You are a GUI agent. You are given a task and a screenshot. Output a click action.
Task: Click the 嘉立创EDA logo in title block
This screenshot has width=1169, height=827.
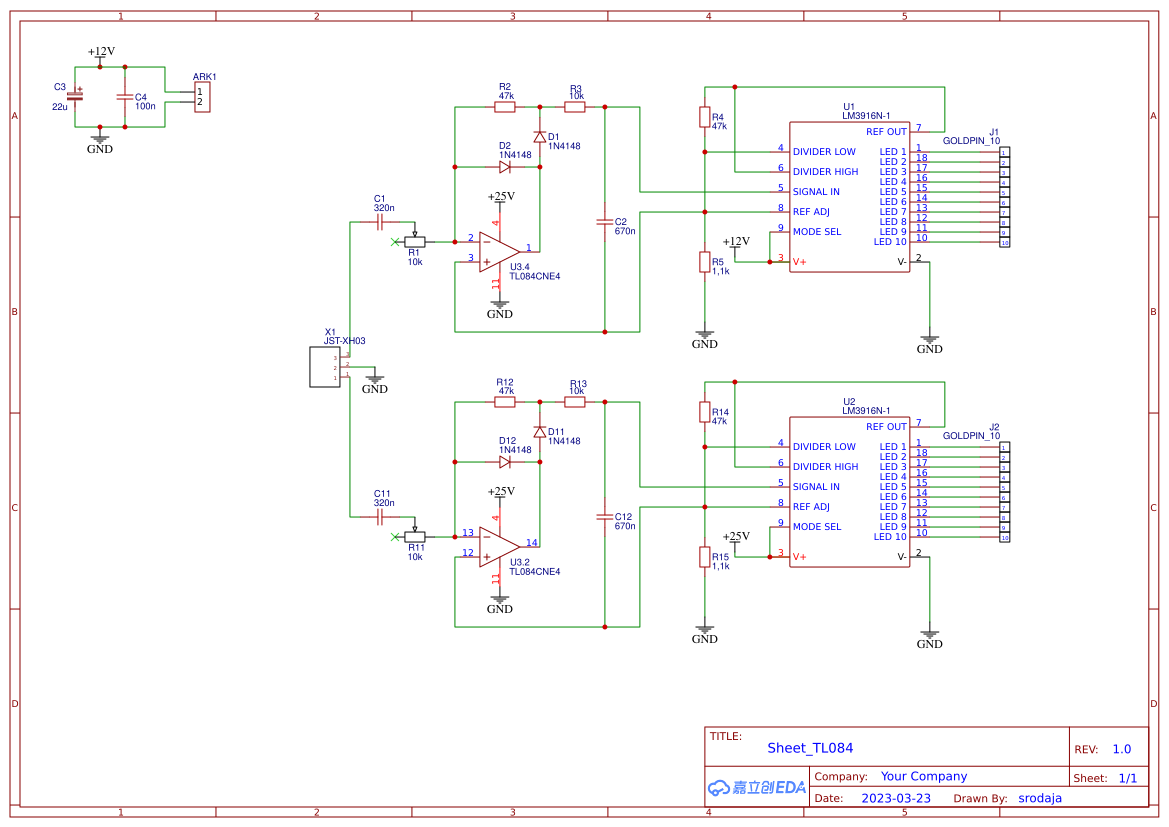[757, 787]
